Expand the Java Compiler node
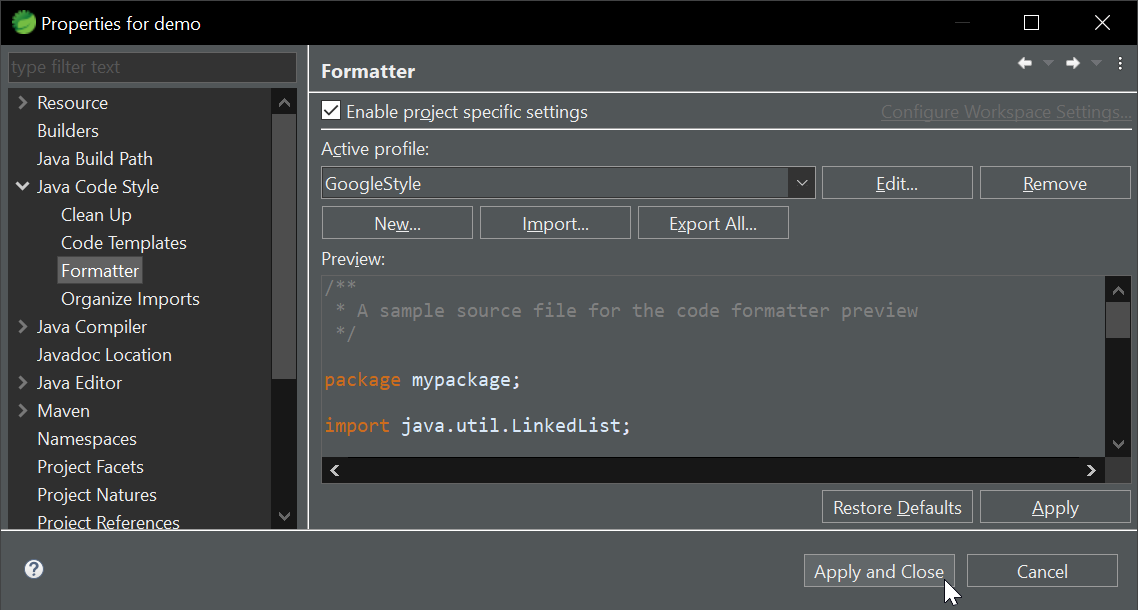The height and width of the screenshot is (610, 1138). 22,327
